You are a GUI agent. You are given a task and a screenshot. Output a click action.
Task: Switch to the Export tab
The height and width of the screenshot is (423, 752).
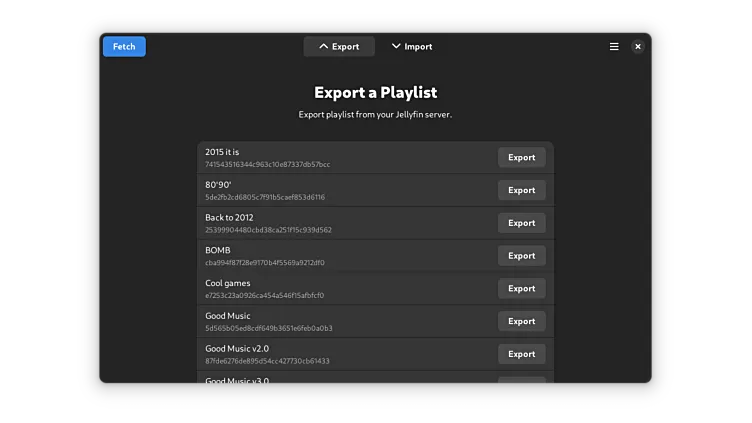click(x=339, y=46)
